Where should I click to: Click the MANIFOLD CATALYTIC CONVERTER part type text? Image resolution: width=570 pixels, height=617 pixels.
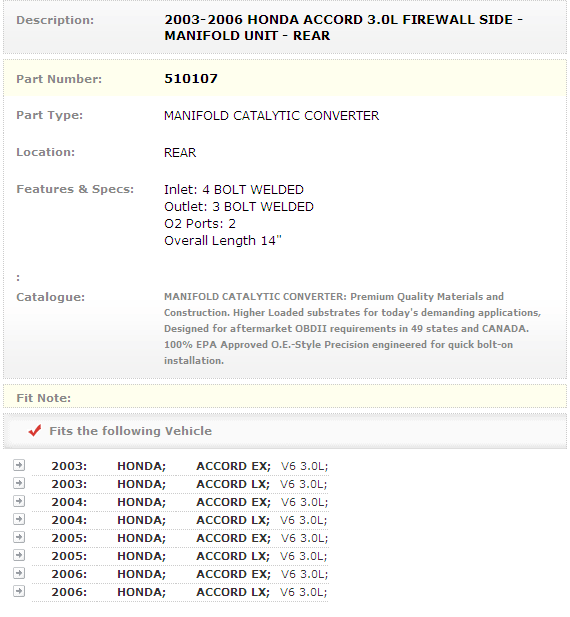[271, 116]
